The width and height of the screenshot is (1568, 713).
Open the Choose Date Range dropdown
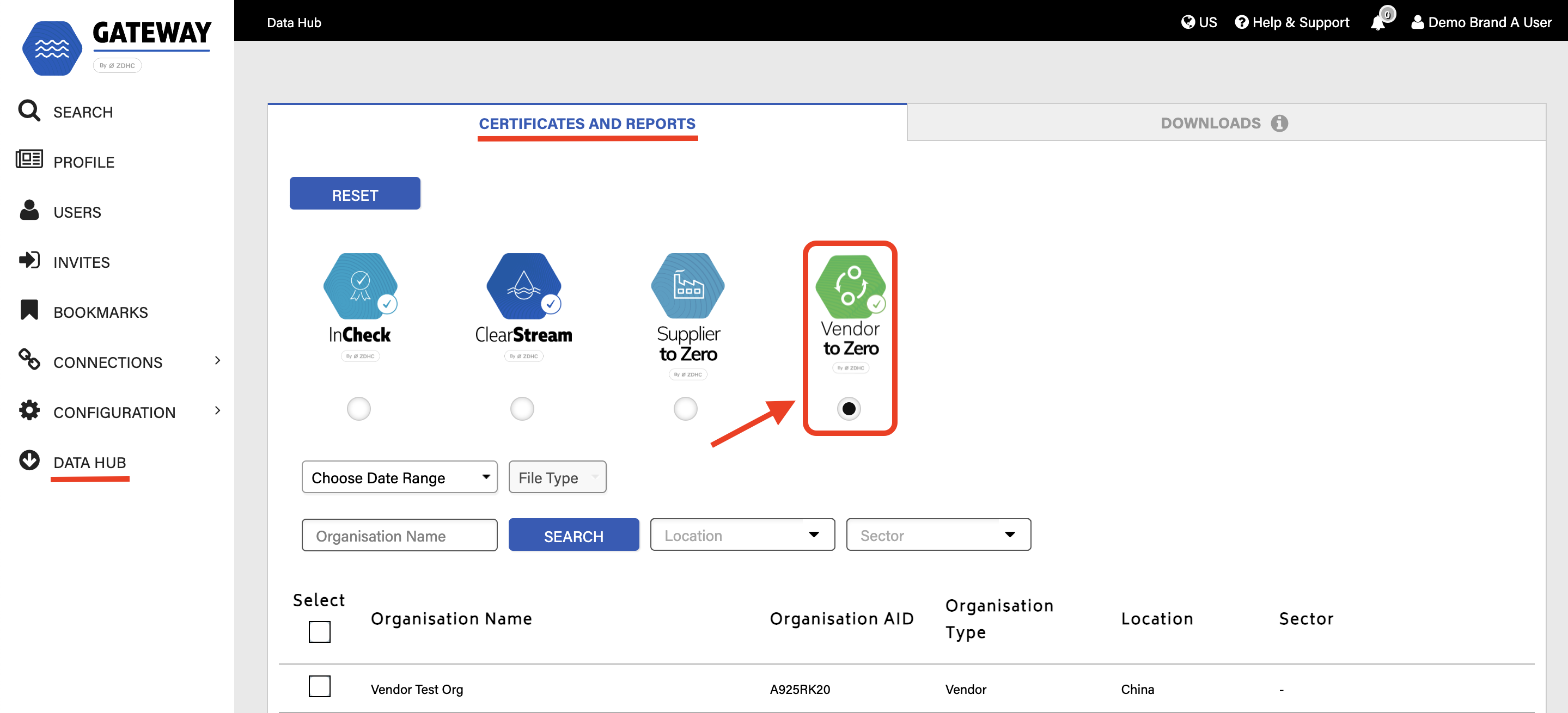coord(399,477)
